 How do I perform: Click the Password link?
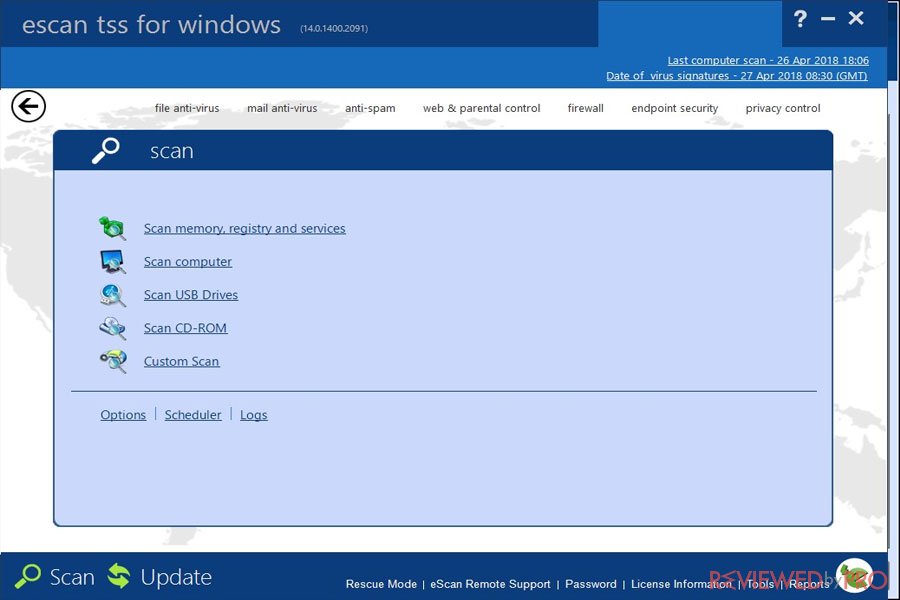point(591,584)
